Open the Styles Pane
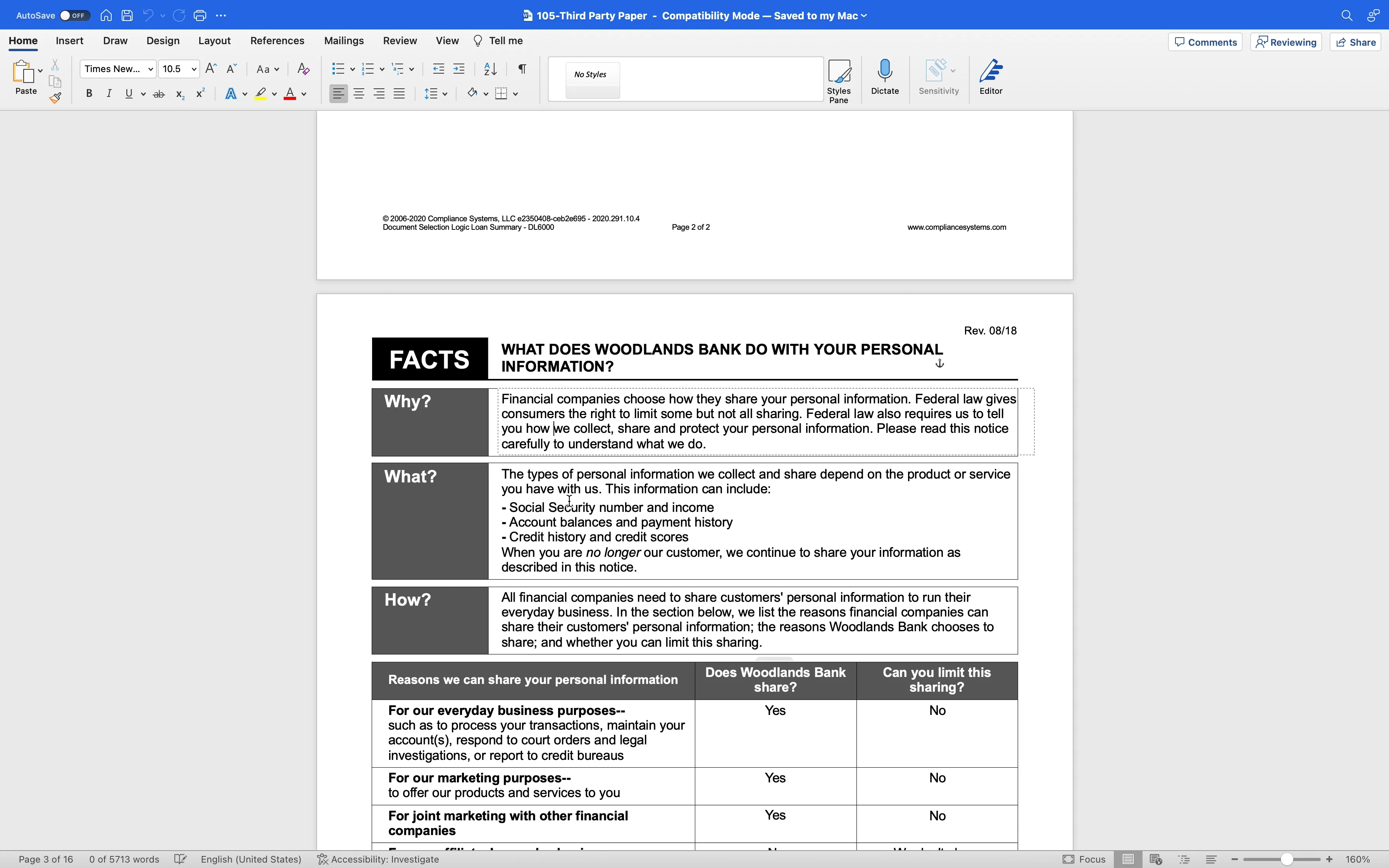Viewport: 1389px width, 868px height. [839, 80]
